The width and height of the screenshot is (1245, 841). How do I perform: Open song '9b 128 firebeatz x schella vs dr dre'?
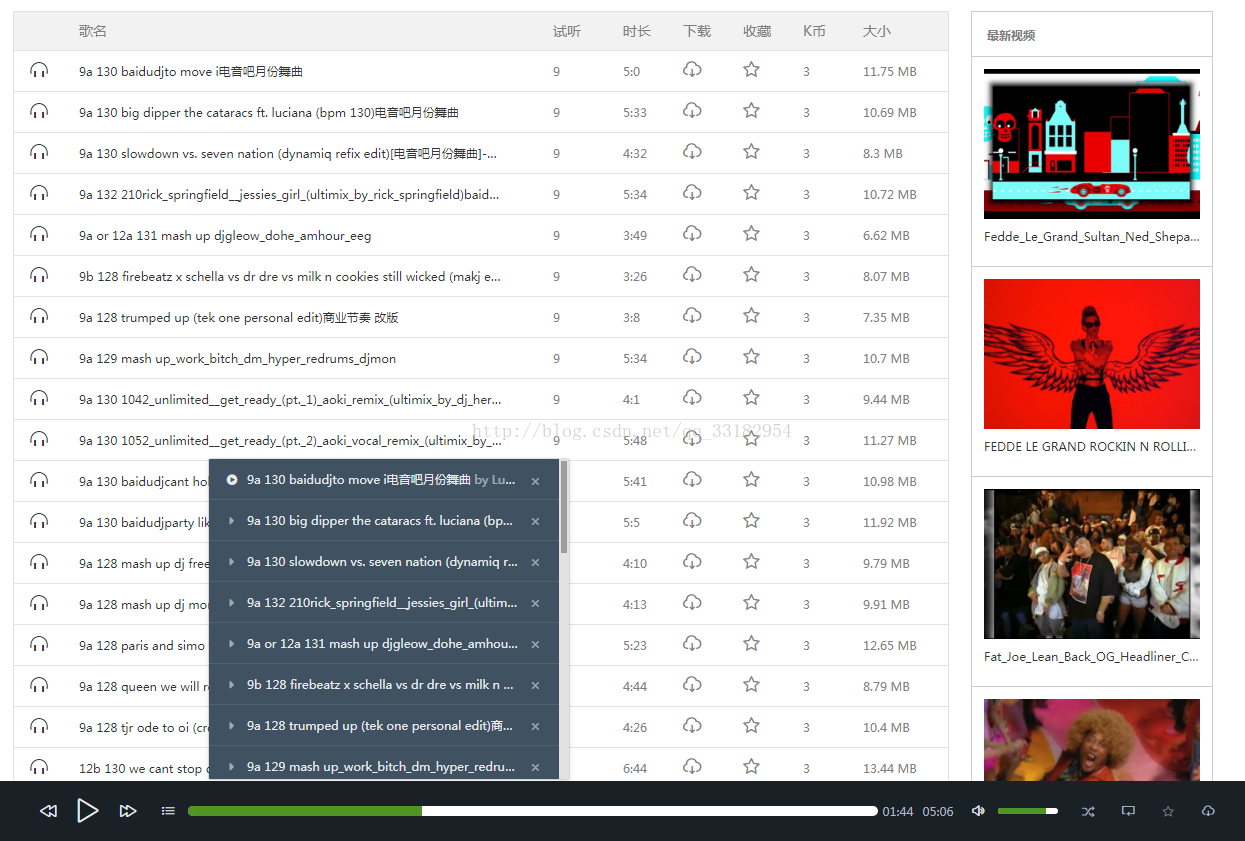pyautogui.click(x=290, y=276)
